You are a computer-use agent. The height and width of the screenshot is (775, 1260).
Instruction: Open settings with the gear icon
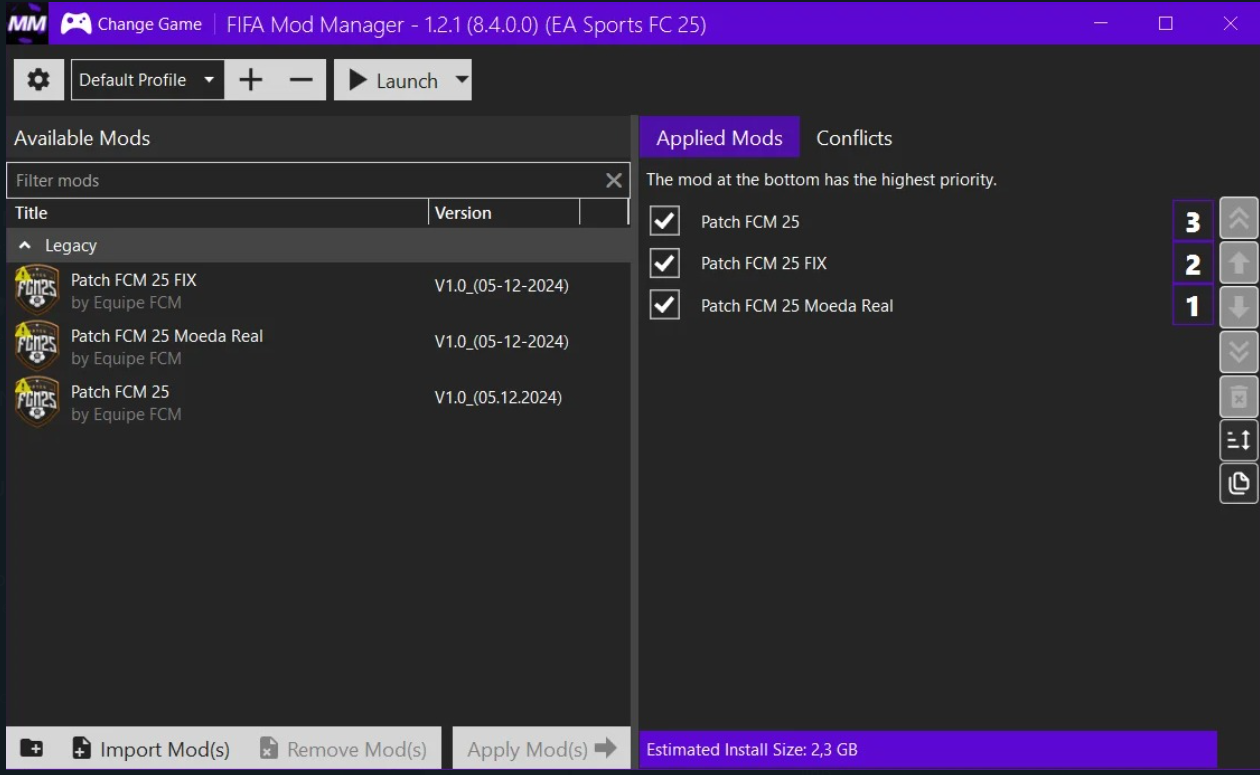point(38,80)
